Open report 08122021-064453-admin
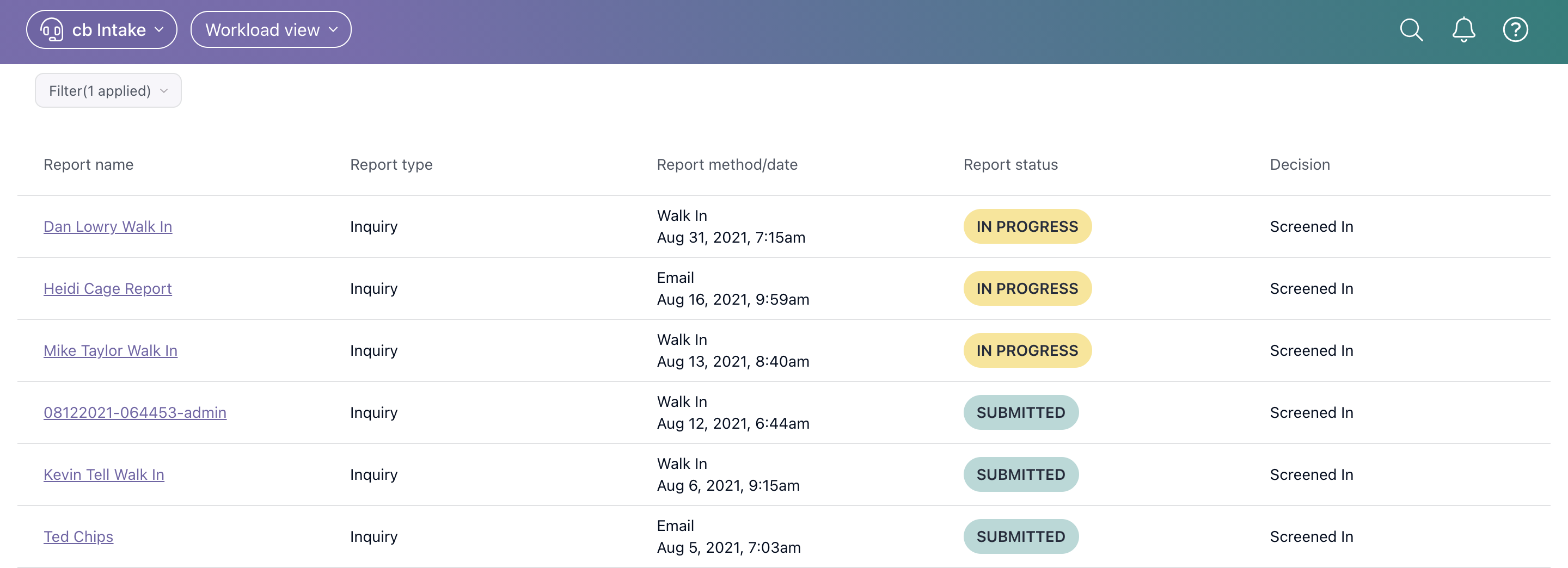Screen dimensions: 1568x568 point(135,412)
